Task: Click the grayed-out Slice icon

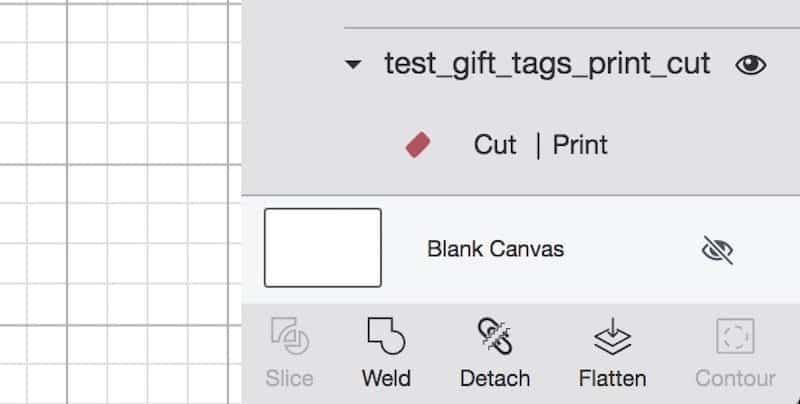Action: point(289,336)
